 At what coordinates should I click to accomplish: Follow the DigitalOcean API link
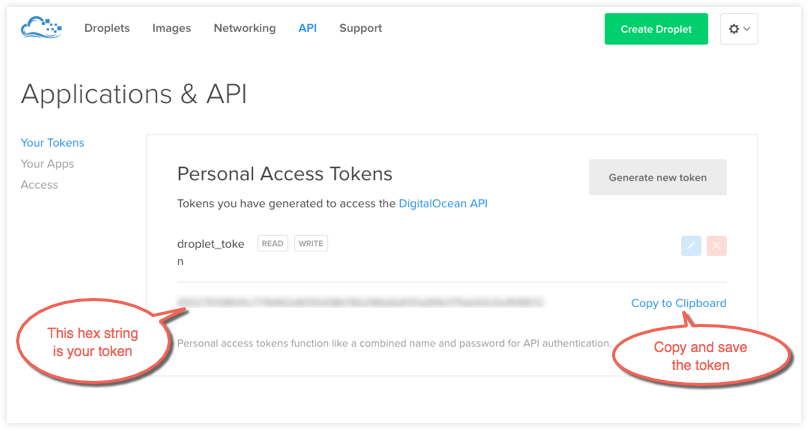point(443,204)
